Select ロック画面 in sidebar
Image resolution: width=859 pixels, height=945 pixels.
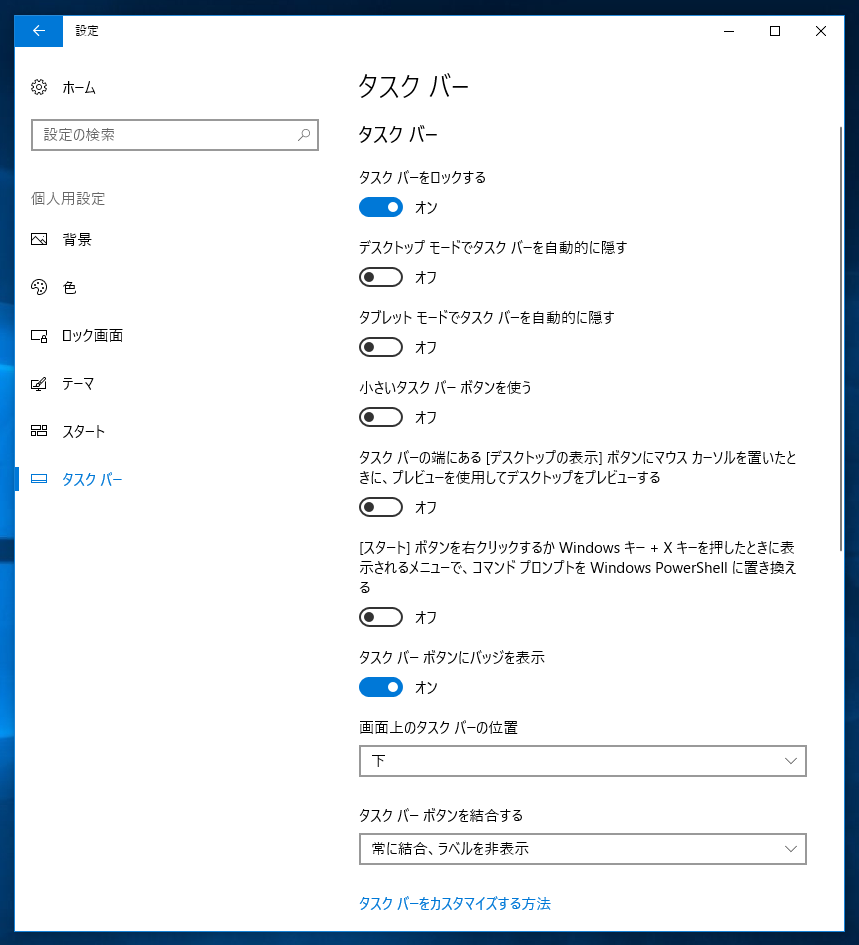[x=92, y=336]
